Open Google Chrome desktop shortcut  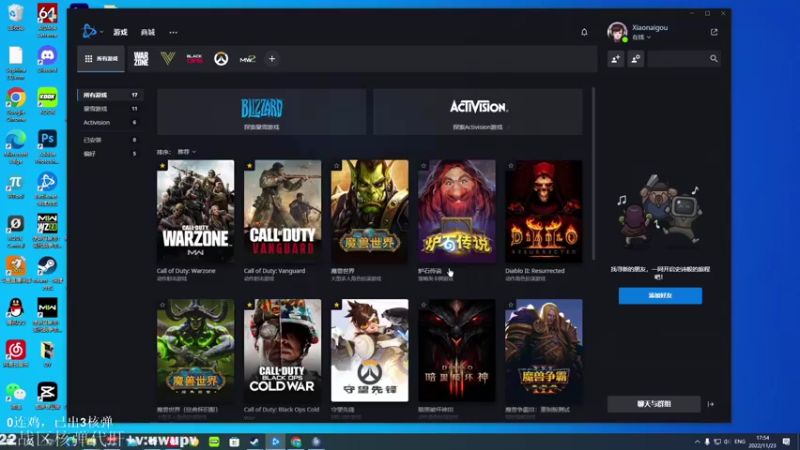(x=16, y=105)
